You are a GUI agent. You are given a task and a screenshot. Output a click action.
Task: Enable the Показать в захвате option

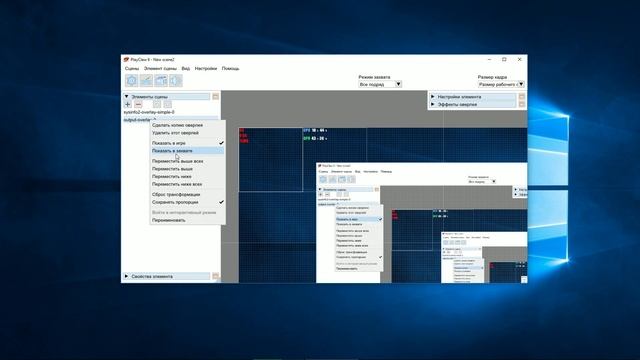point(187,151)
